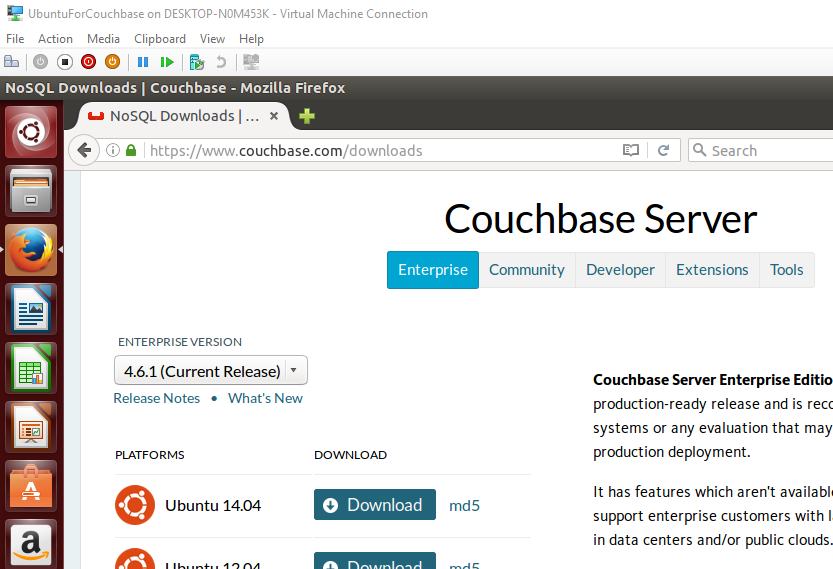Screen dimensions: 833x569
Task: Click the Turn Off stop icon
Action: click(x=65, y=62)
